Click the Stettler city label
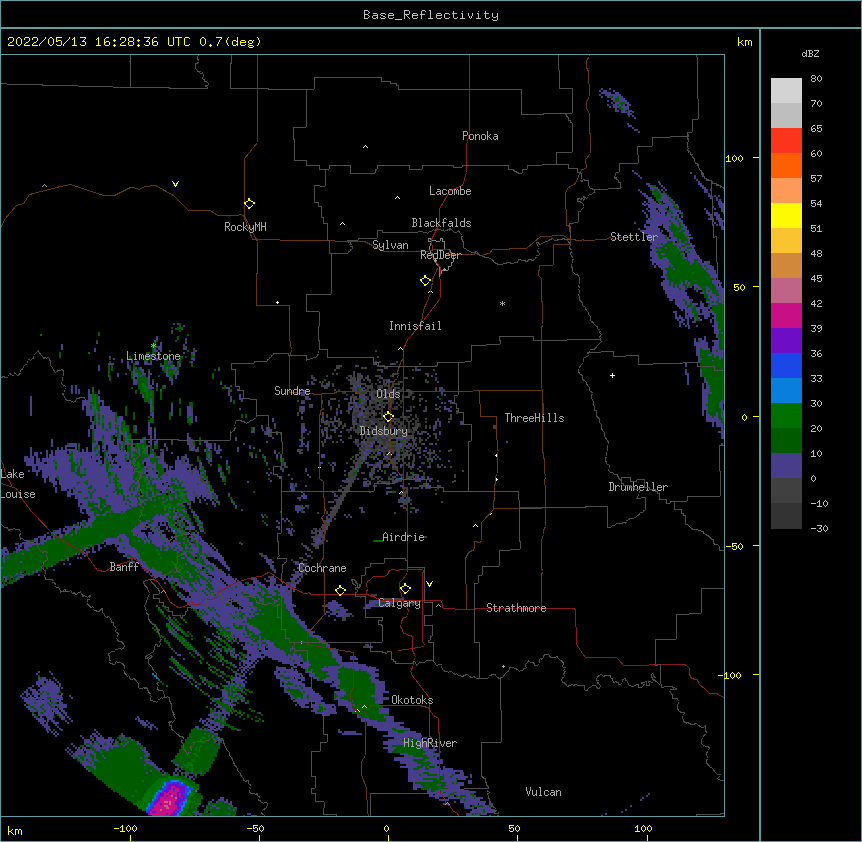 point(633,237)
